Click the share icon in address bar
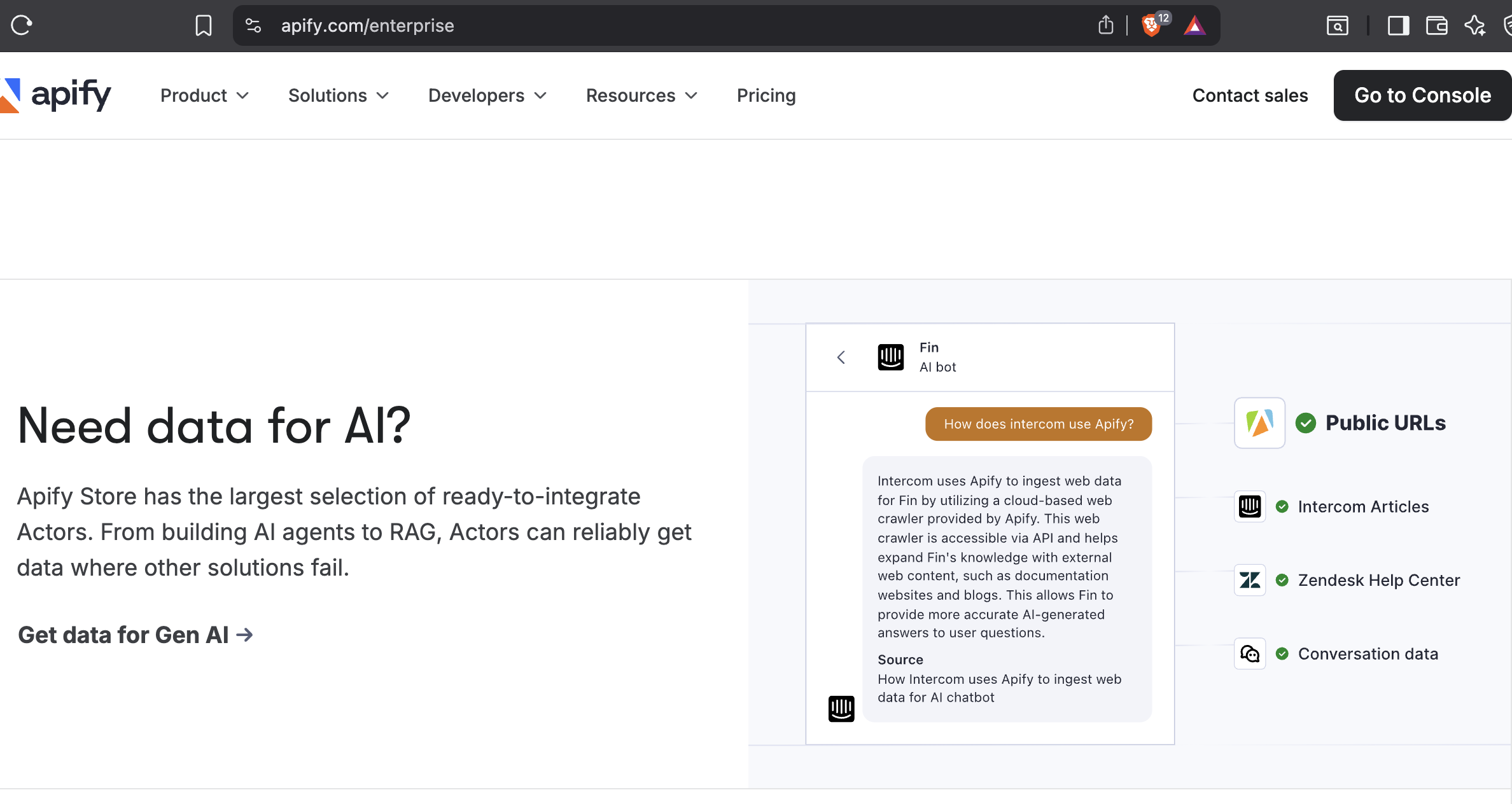1512x804 pixels. (x=1106, y=25)
